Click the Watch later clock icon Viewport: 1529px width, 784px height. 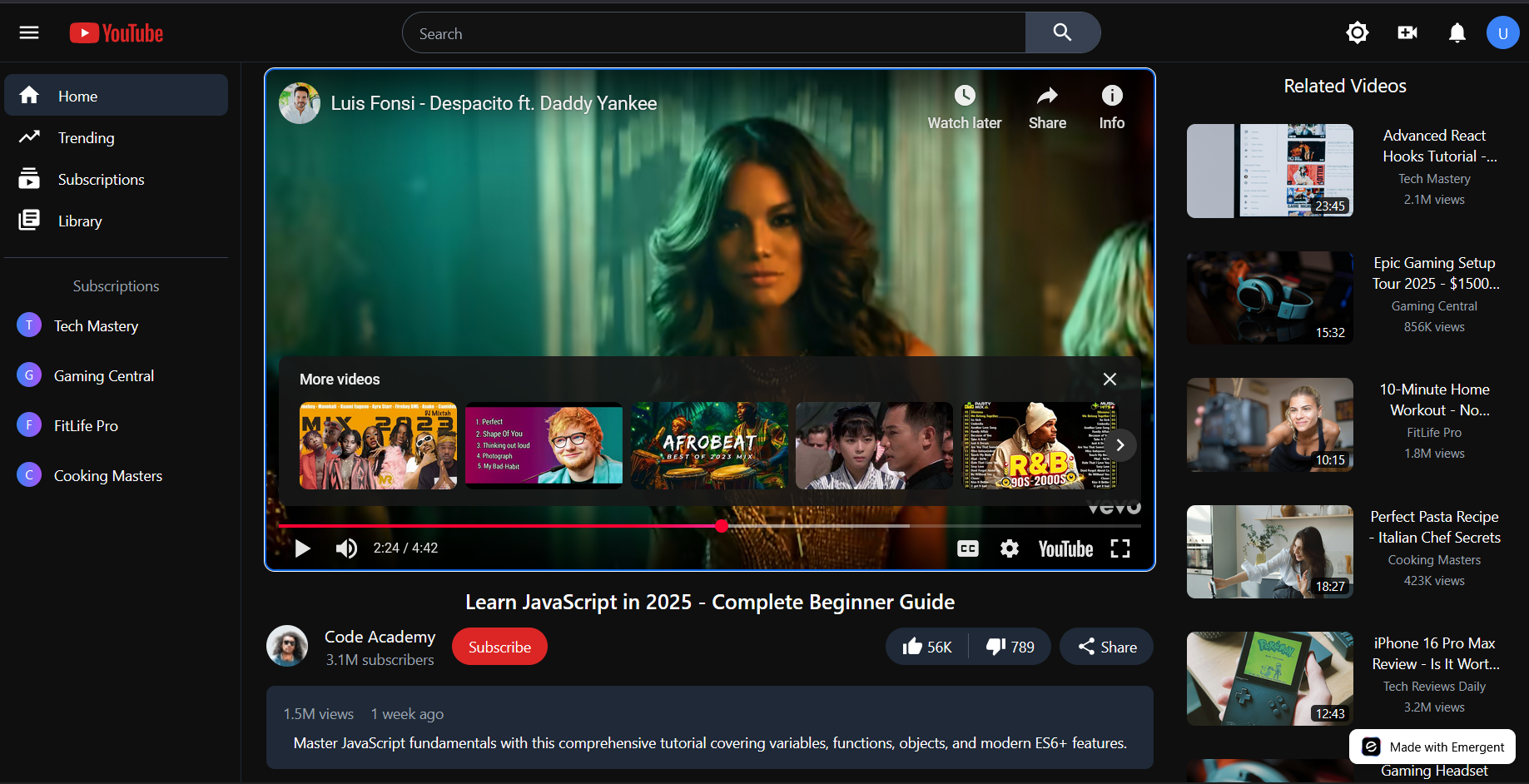(x=965, y=96)
